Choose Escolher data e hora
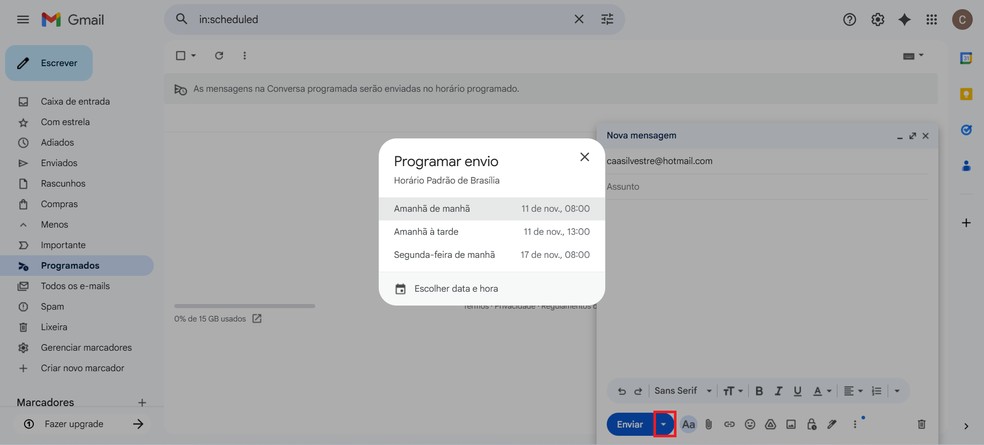 [491, 289]
